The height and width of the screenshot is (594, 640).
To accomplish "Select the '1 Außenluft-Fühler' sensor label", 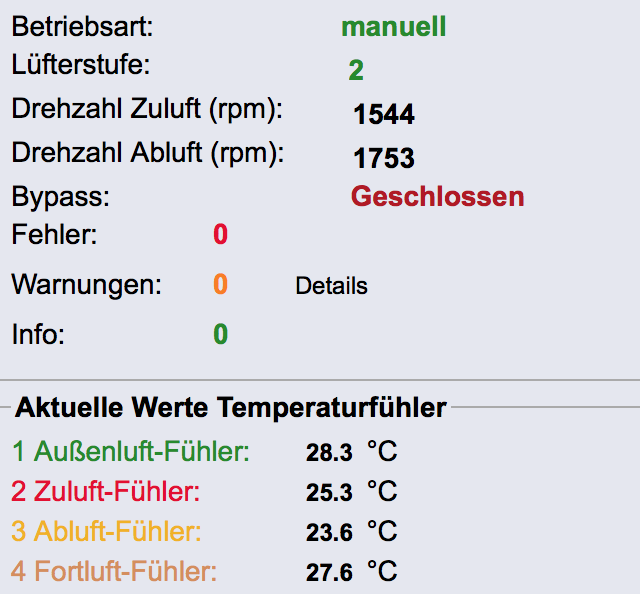I will pos(131,452).
